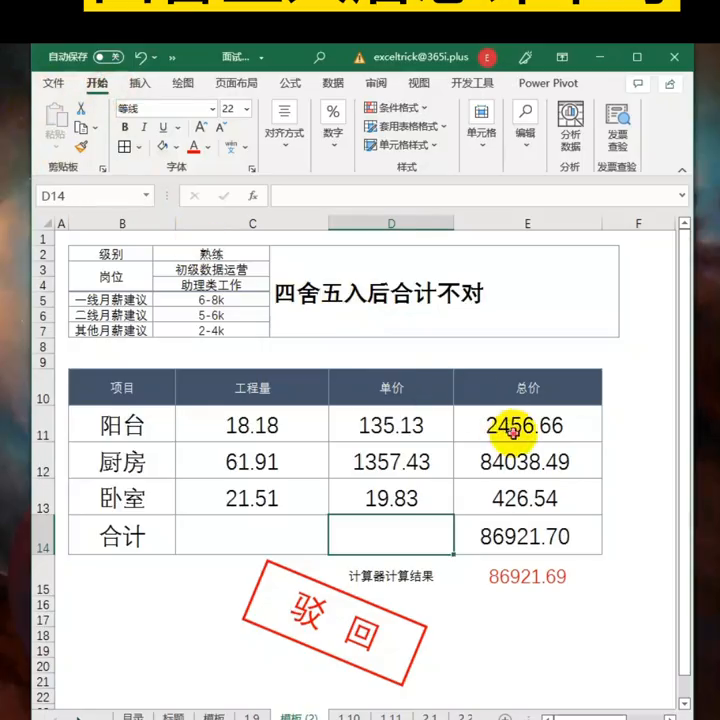The image size is (720, 720).
Task: Click the Share icon button
Action: [670, 84]
